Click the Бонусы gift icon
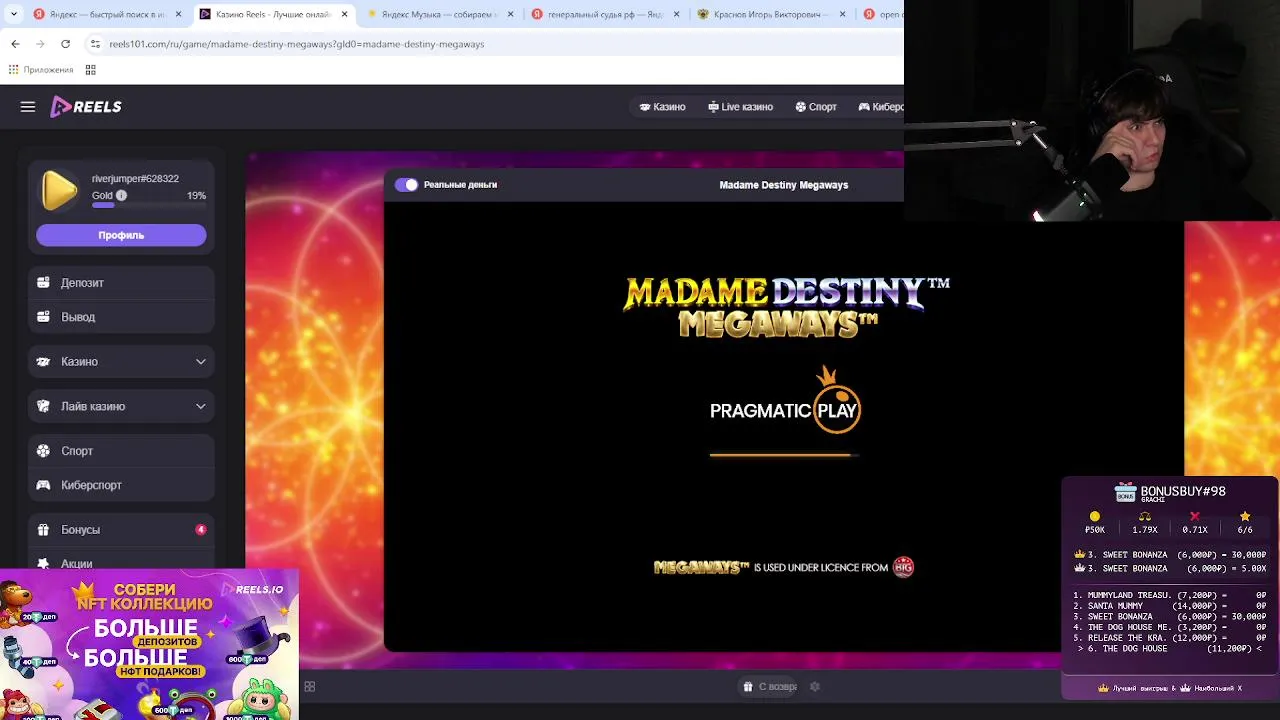 pyautogui.click(x=43, y=530)
